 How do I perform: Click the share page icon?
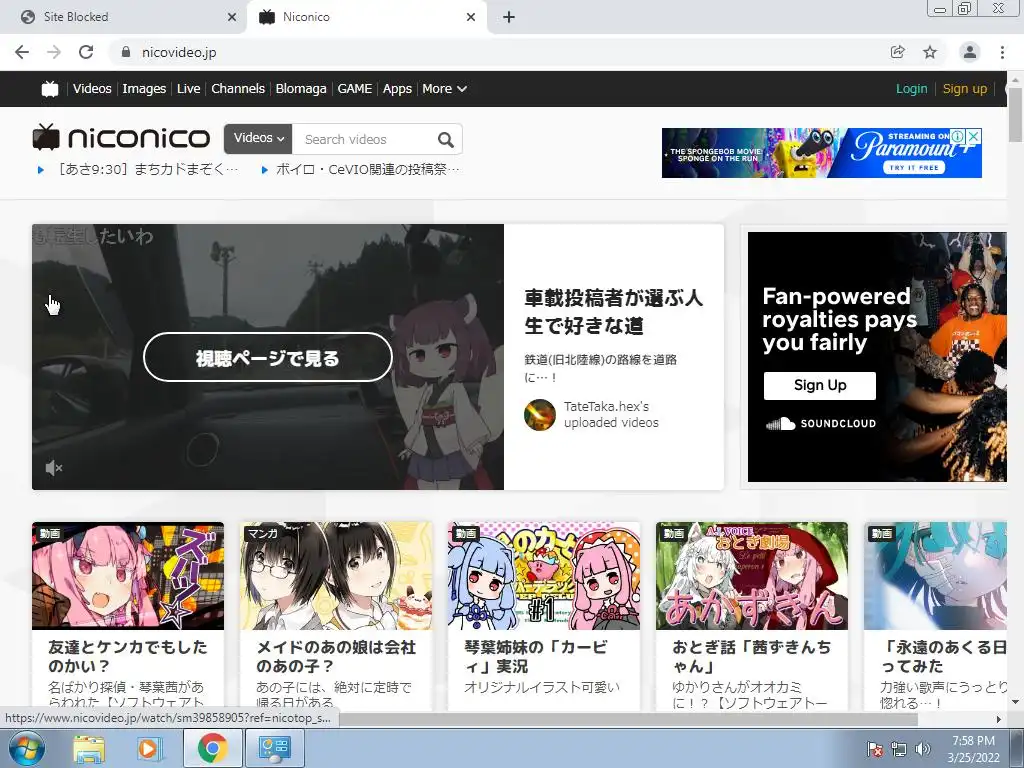[897, 52]
